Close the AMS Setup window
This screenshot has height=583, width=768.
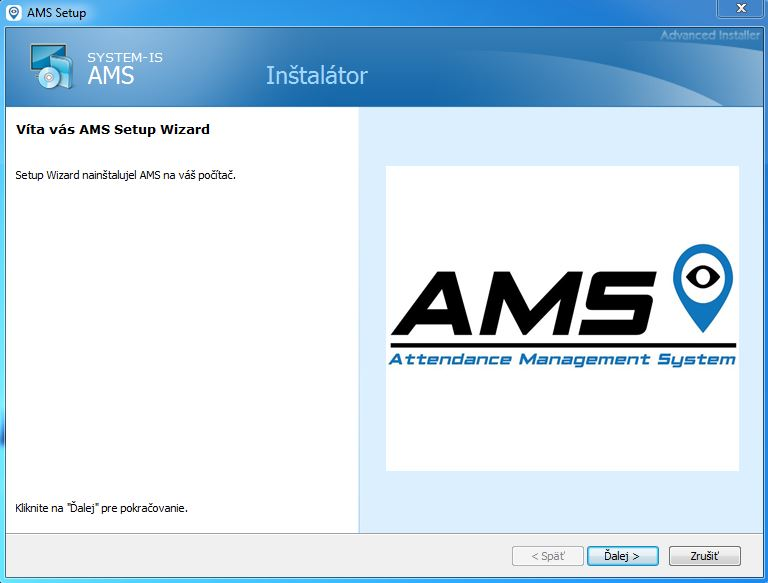[x=741, y=8]
